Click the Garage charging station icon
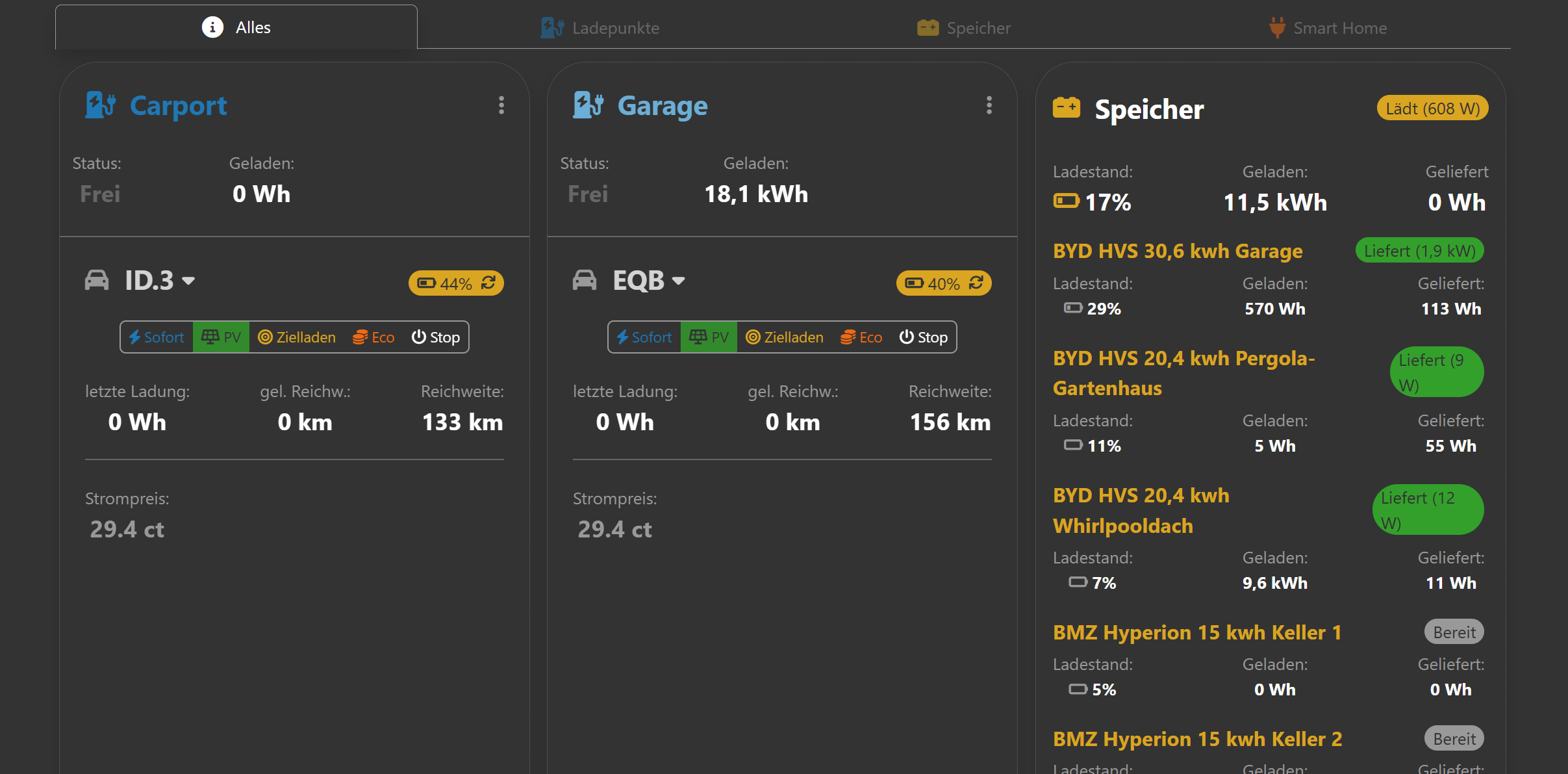The image size is (1568, 774). point(588,105)
